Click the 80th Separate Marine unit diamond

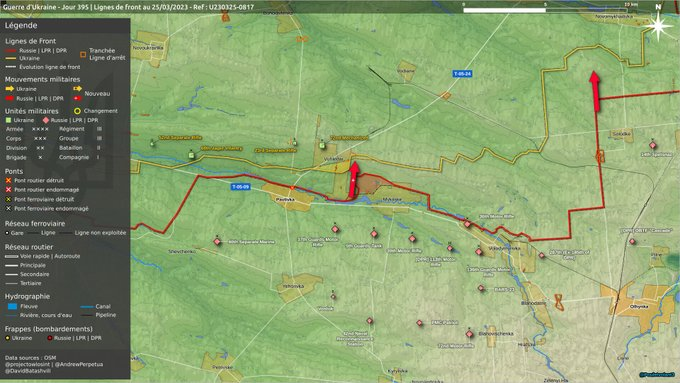[217, 242]
